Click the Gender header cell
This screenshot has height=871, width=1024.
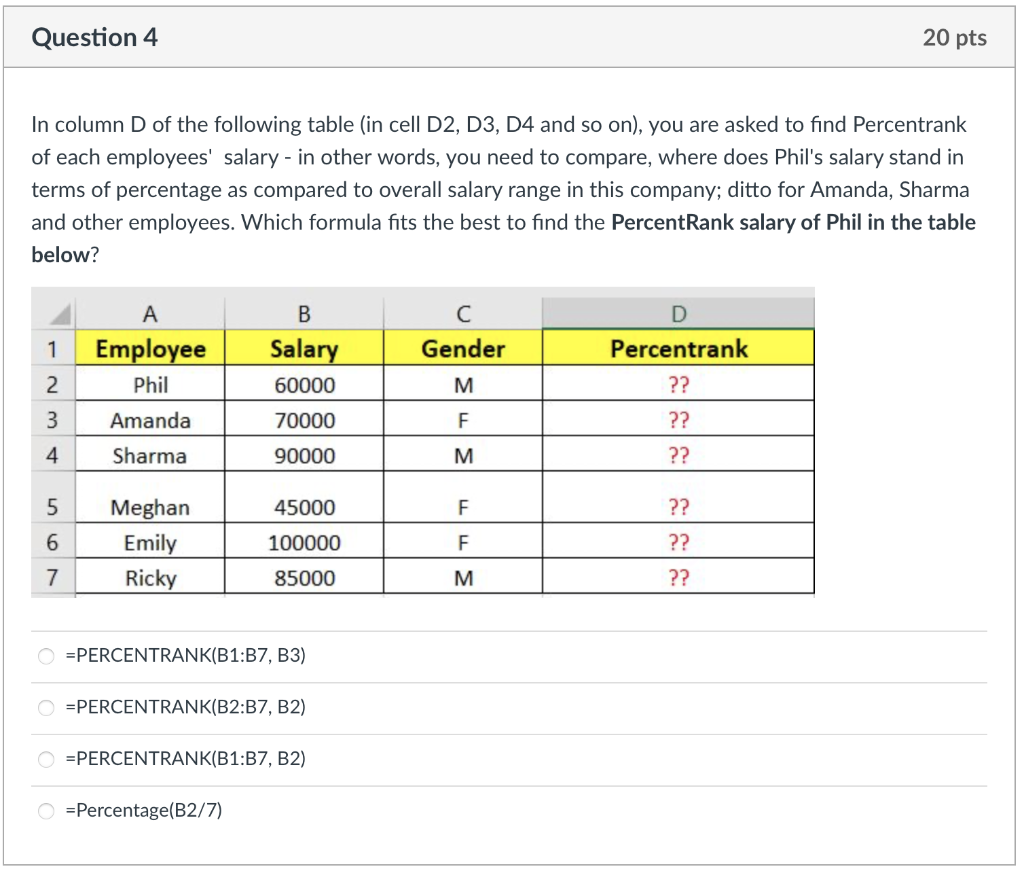pos(463,349)
